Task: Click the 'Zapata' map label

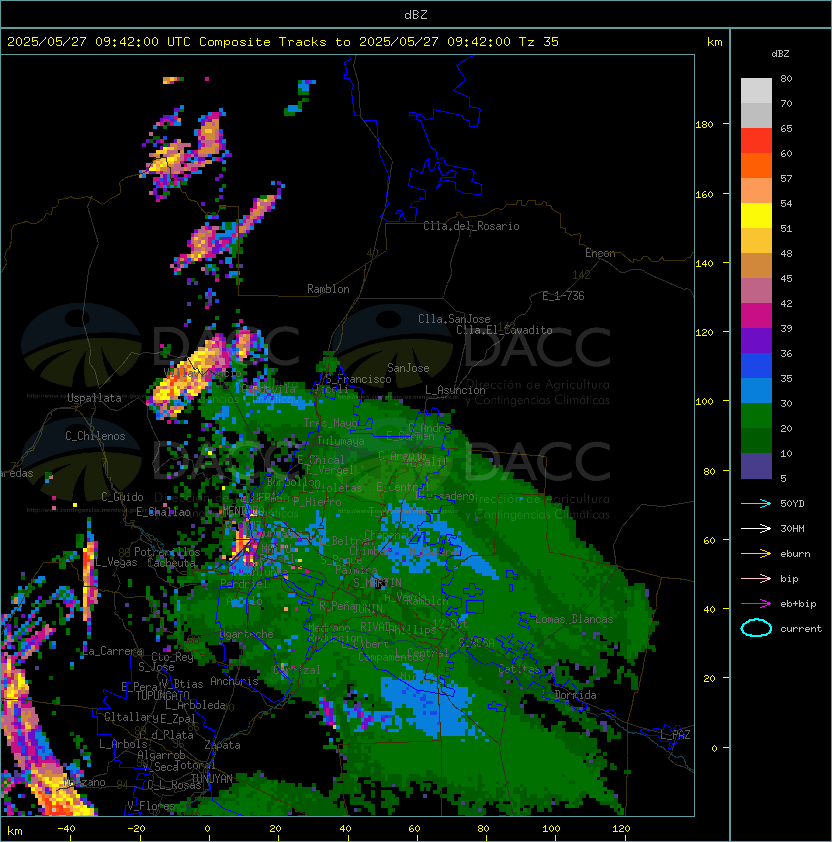Action: [x=222, y=745]
